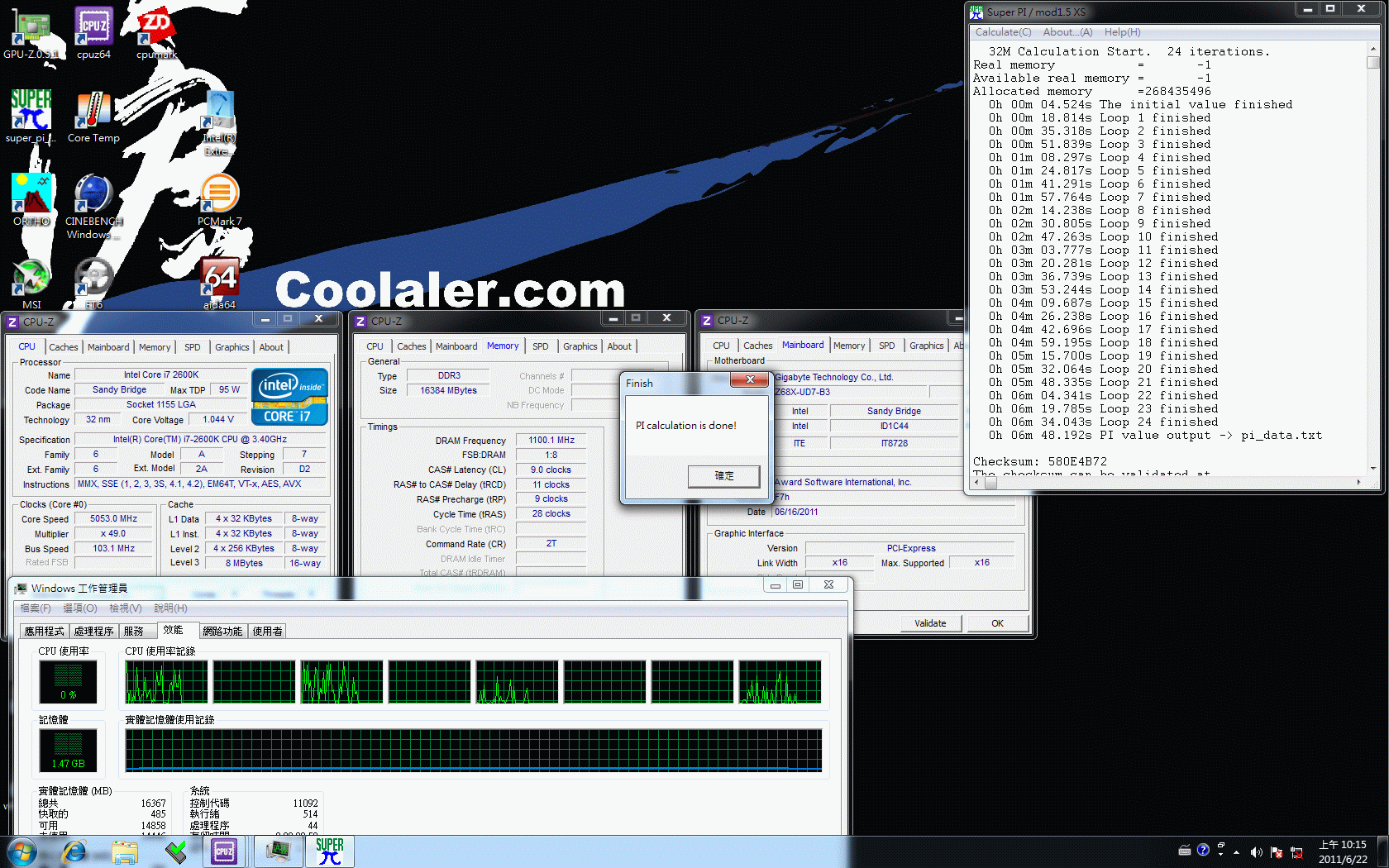1389x868 pixels.
Task: Launch the PCMark 7 desktop icon
Action: tap(219, 200)
